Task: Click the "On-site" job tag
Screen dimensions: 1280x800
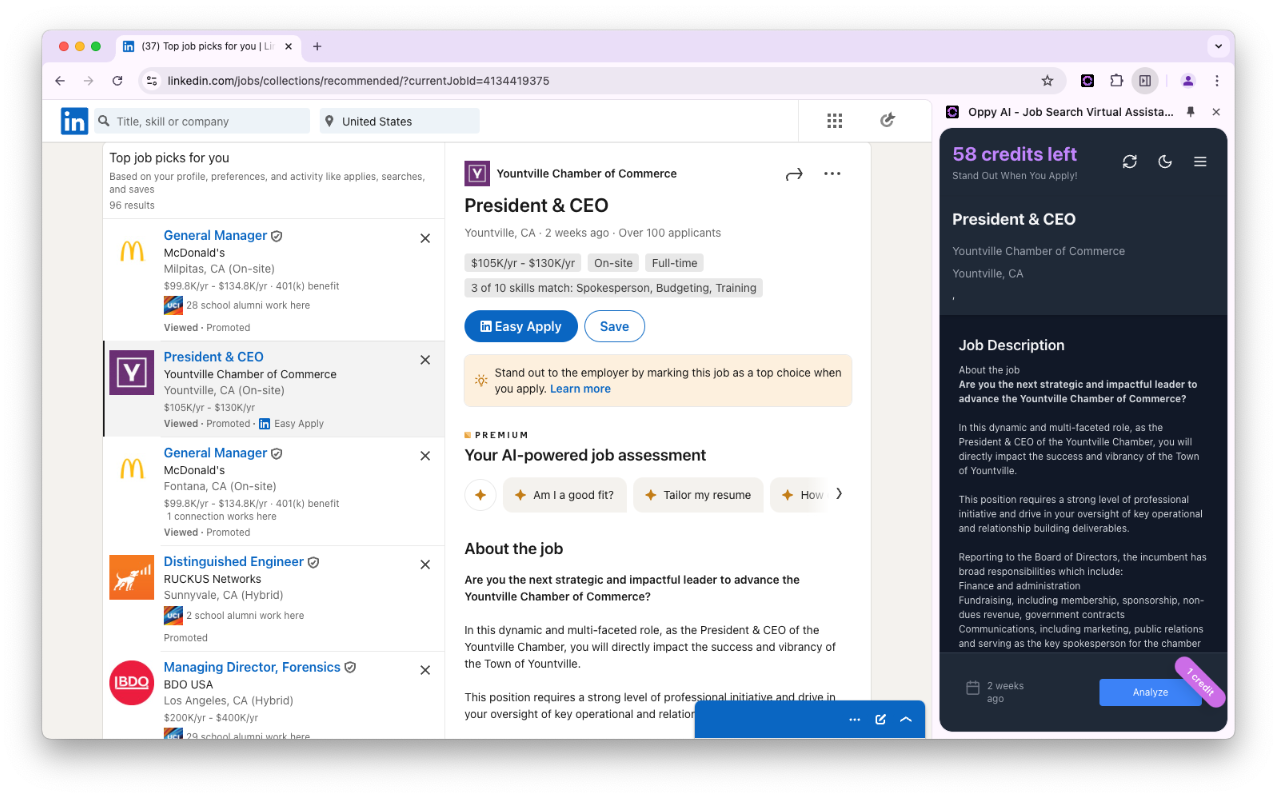Action: (x=613, y=263)
